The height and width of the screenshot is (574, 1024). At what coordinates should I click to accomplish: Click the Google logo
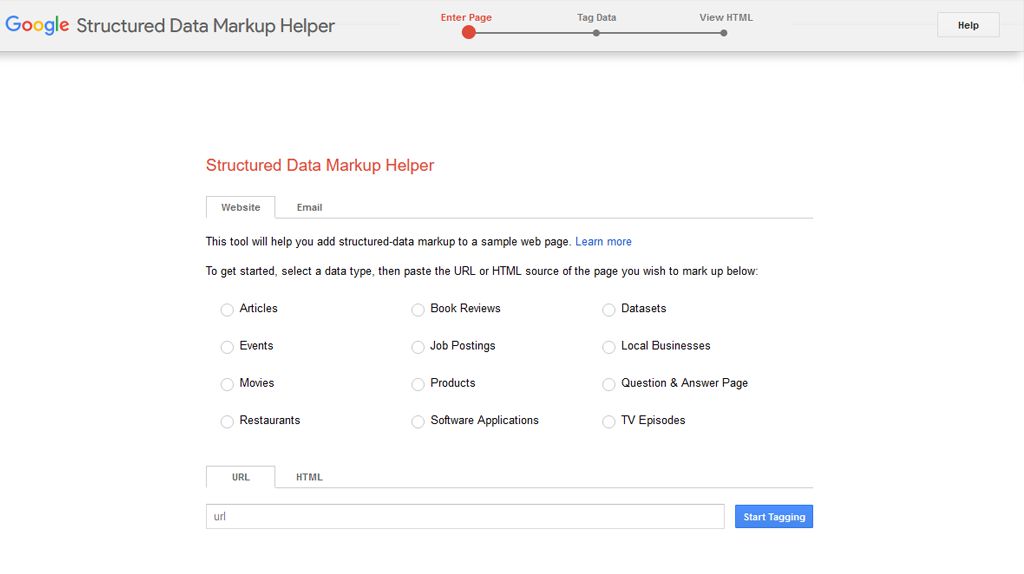click(x=37, y=25)
